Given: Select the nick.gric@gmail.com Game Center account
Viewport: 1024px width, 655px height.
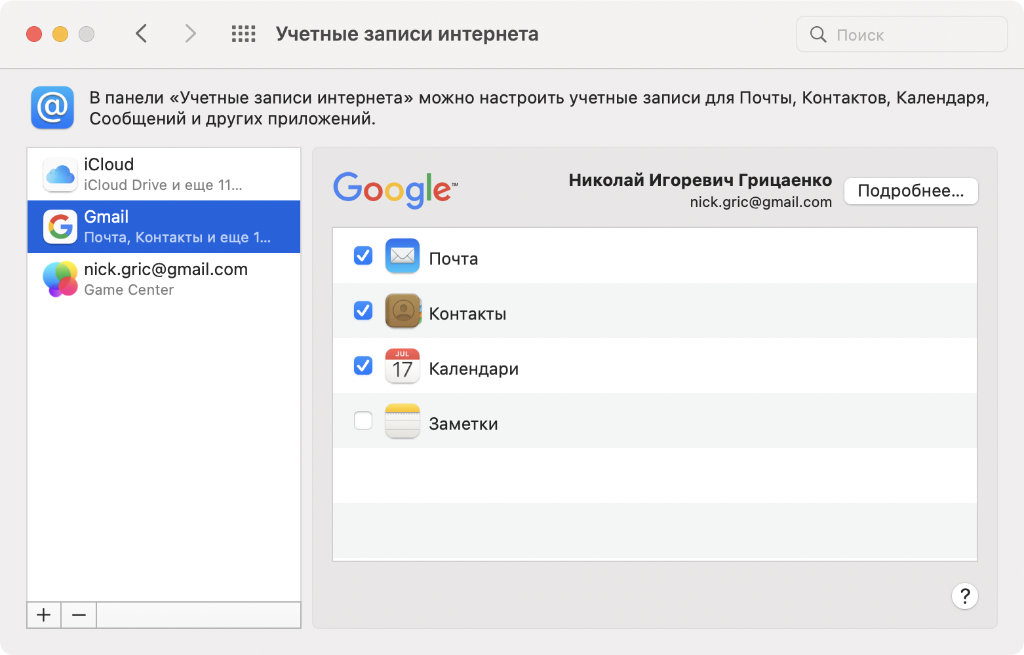Looking at the screenshot, I should 165,279.
